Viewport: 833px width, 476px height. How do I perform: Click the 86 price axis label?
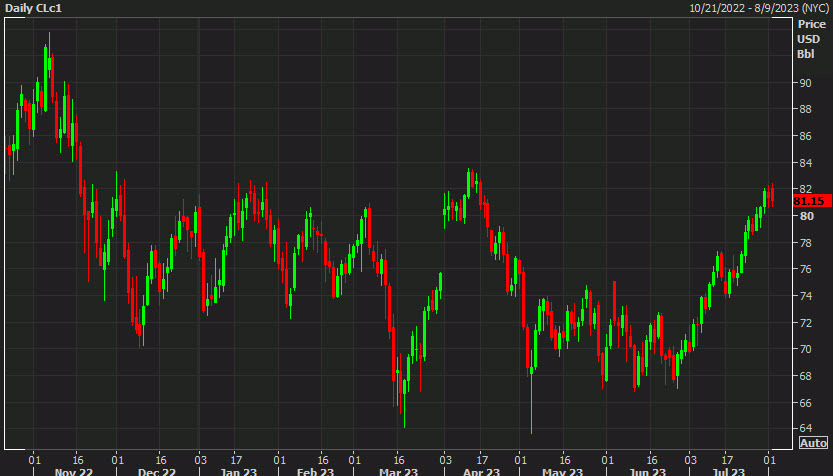click(804, 136)
